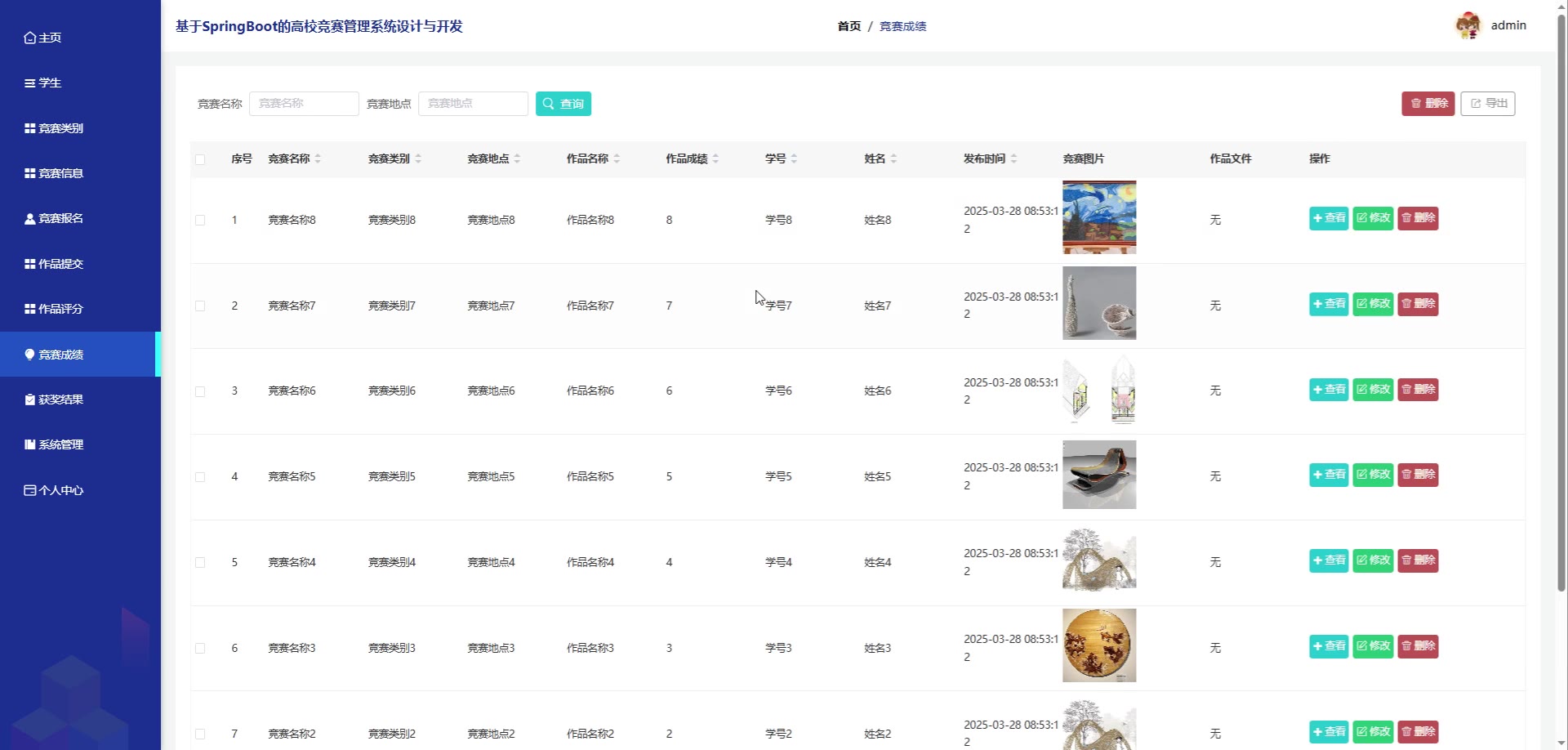The width and height of the screenshot is (1568, 750).
Task: Sort by 学号 column arrows
Action: pyautogui.click(x=794, y=158)
